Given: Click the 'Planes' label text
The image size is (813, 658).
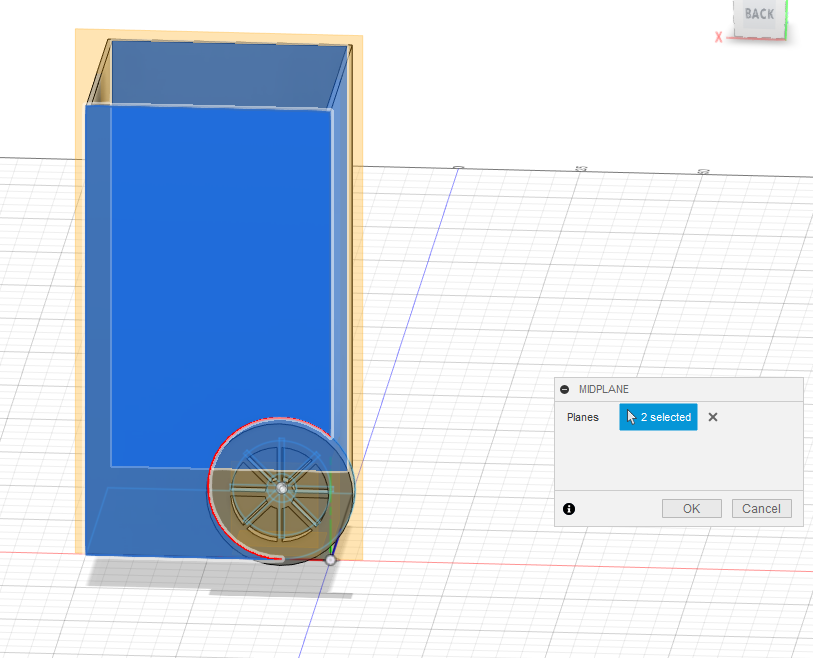Looking at the screenshot, I should tap(583, 417).
